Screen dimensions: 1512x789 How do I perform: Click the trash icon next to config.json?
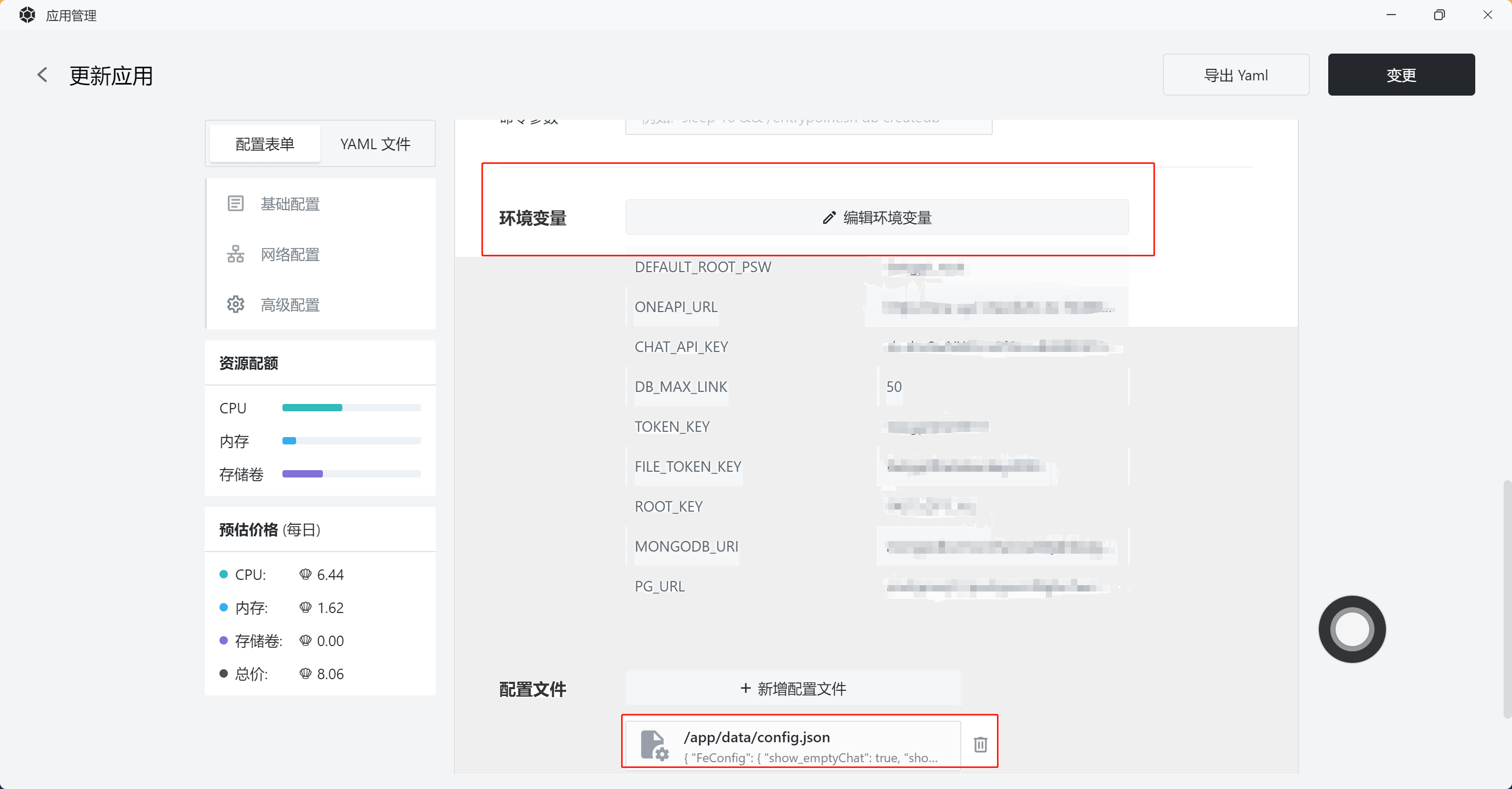[980, 744]
